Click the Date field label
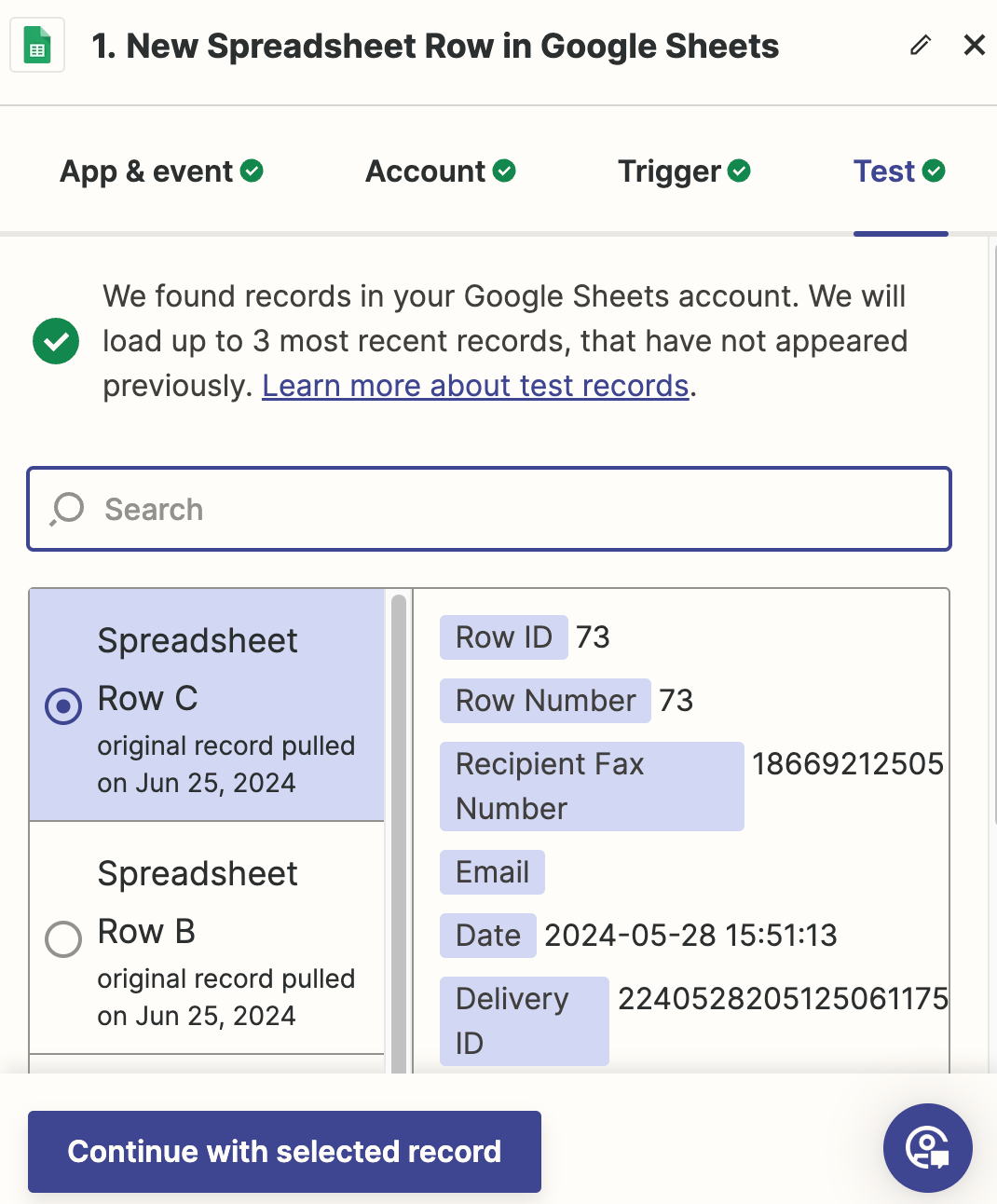 [x=488, y=936]
